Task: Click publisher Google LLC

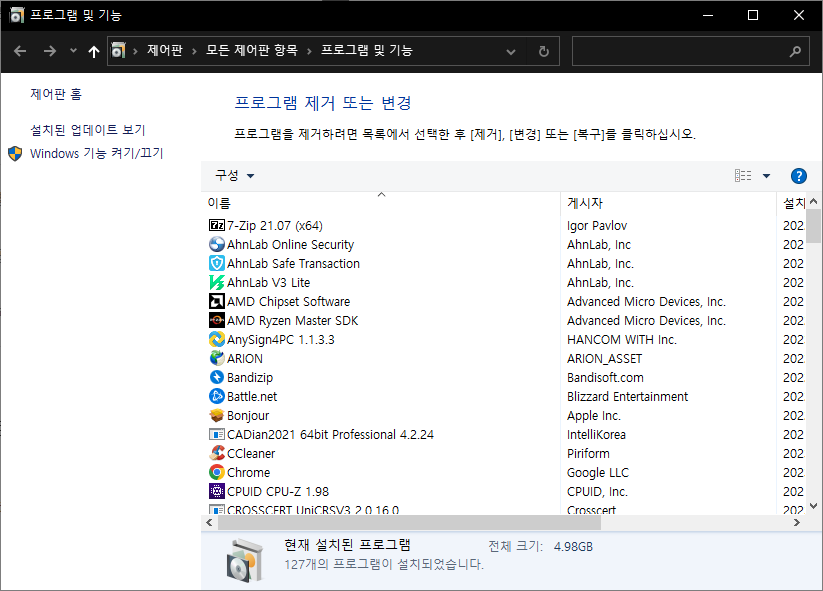Action: click(597, 472)
